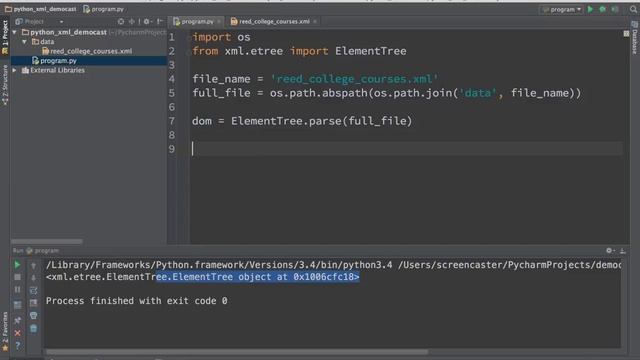Click 'Process finished with exit code 0' text
The height and width of the screenshot is (360, 640).
click(x=136, y=301)
